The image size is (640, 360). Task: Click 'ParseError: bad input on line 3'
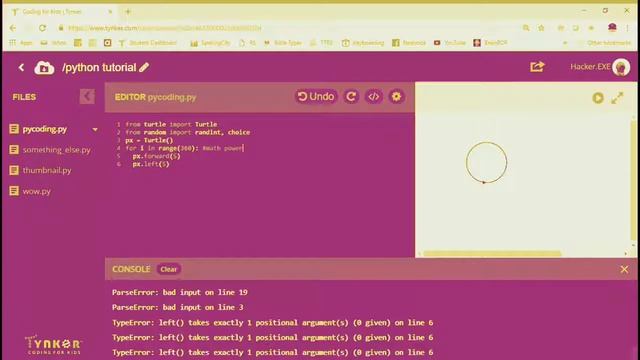tap(178, 307)
